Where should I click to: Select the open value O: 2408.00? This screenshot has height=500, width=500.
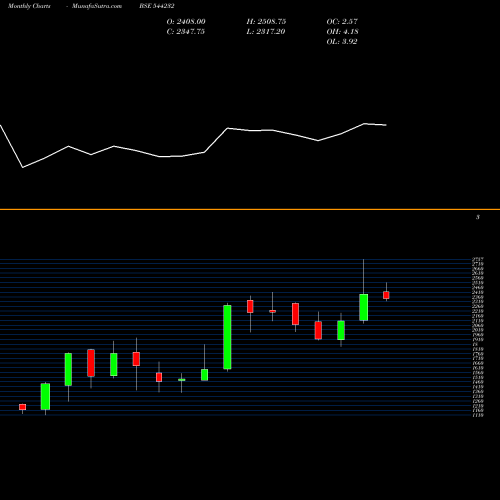186,22
